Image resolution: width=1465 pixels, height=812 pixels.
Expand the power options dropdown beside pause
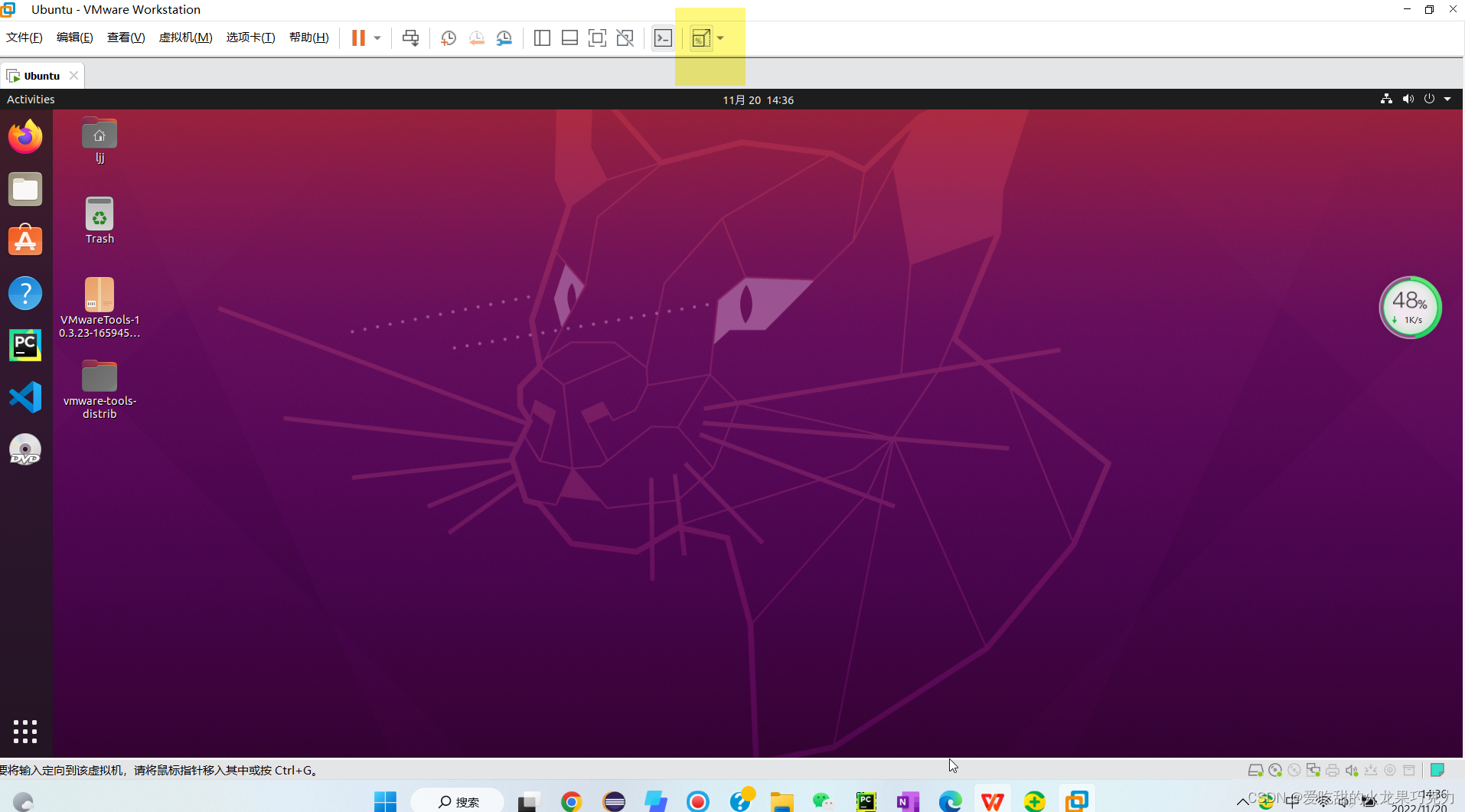pyautogui.click(x=377, y=38)
